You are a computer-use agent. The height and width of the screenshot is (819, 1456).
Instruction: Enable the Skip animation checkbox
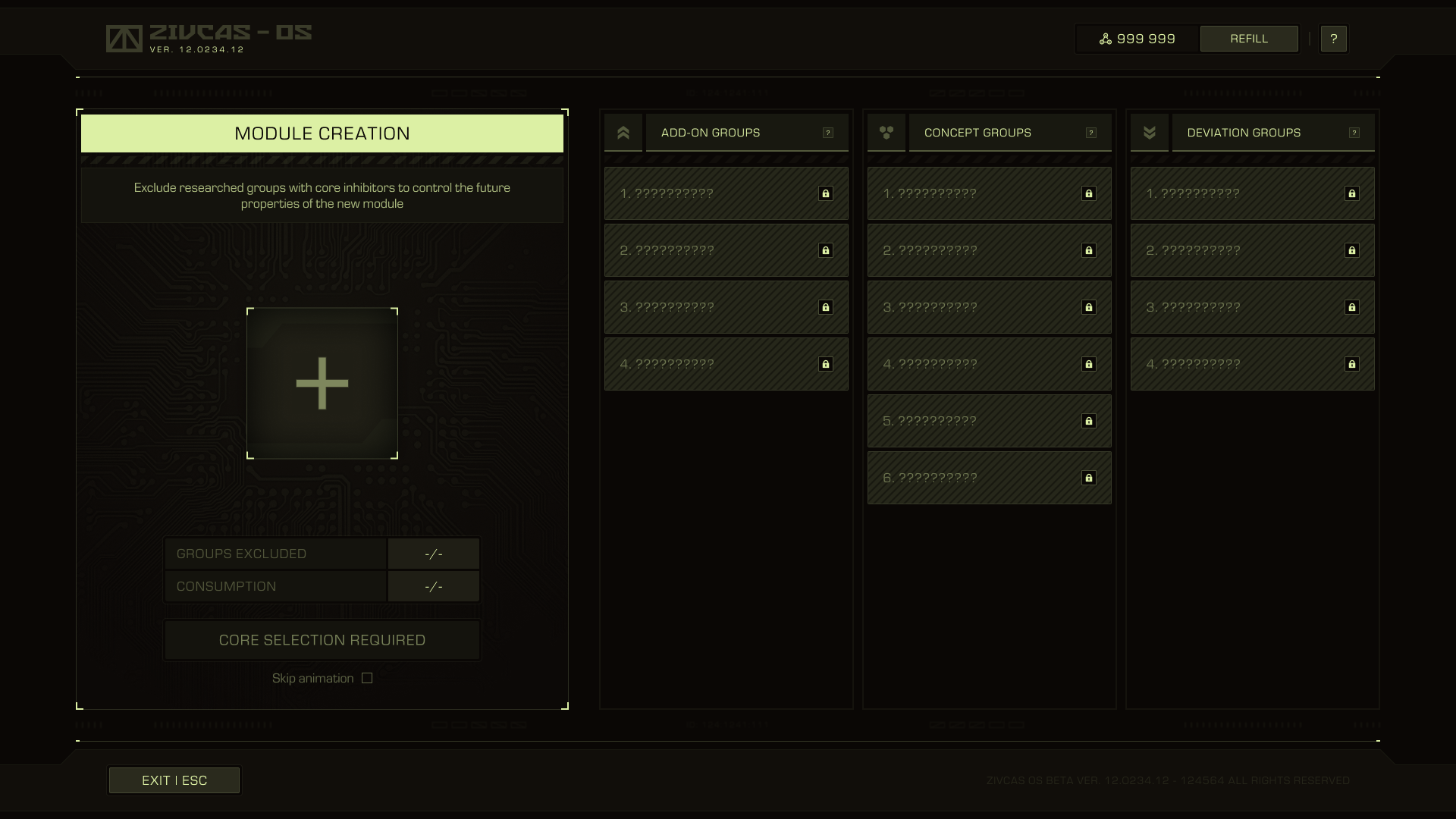367,678
